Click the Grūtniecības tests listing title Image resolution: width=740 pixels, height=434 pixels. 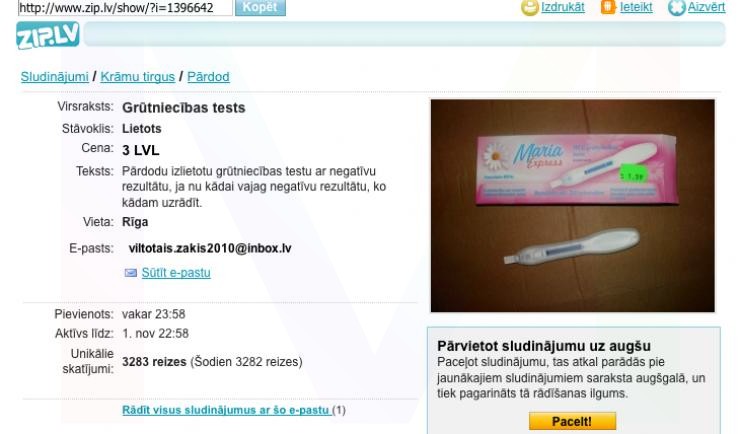tap(184, 108)
